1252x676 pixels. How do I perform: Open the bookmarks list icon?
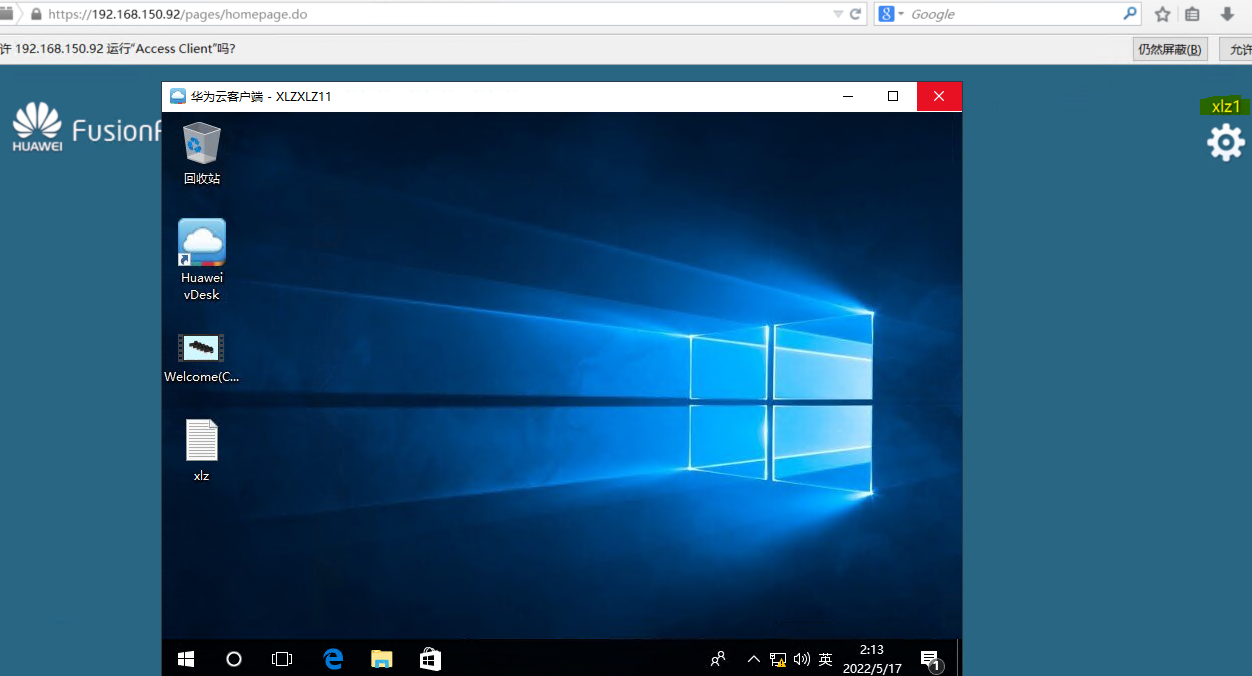[x=1192, y=14]
